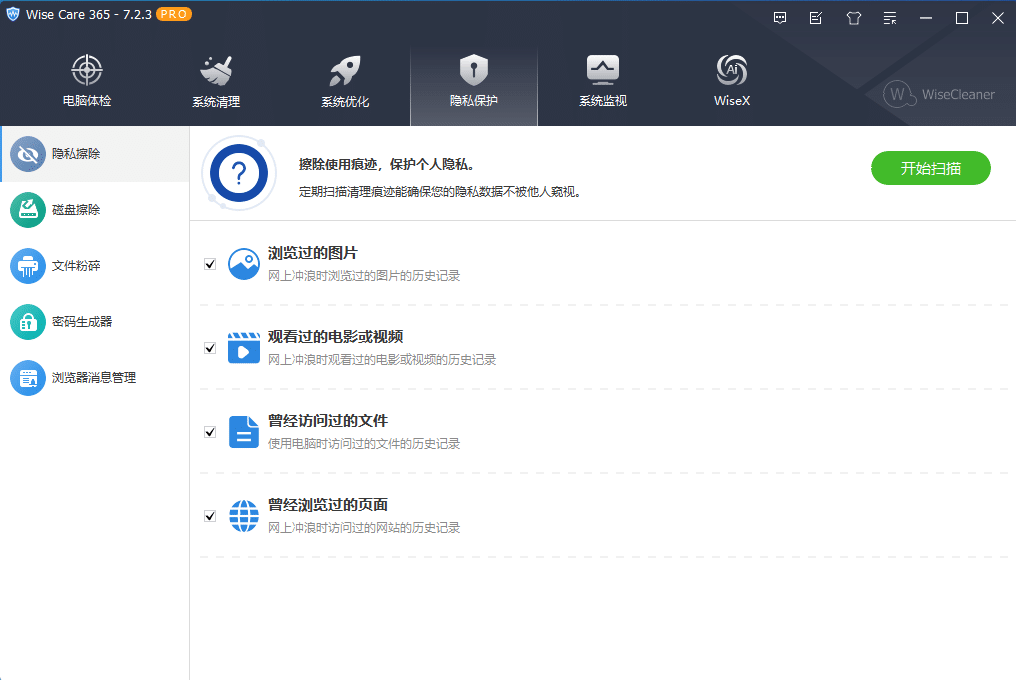Open the 密码生成器 password generator
The width and height of the screenshot is (1016, 680).
pyautogui.click(x=82, y=322)
